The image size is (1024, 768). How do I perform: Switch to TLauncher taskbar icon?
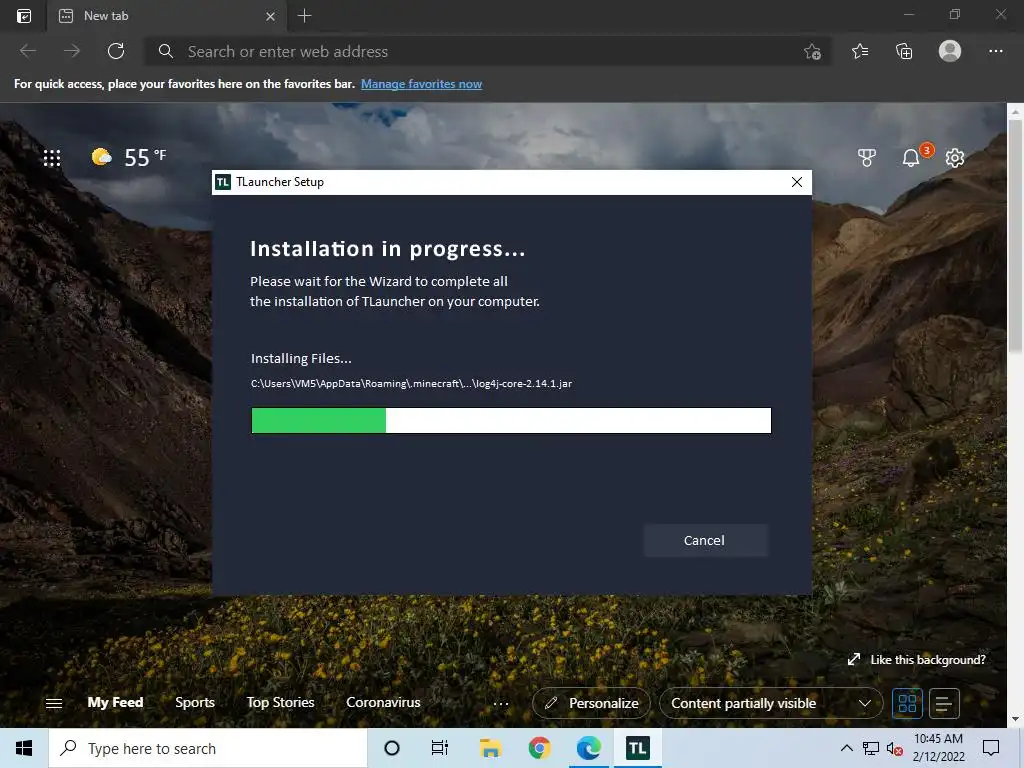637,748
